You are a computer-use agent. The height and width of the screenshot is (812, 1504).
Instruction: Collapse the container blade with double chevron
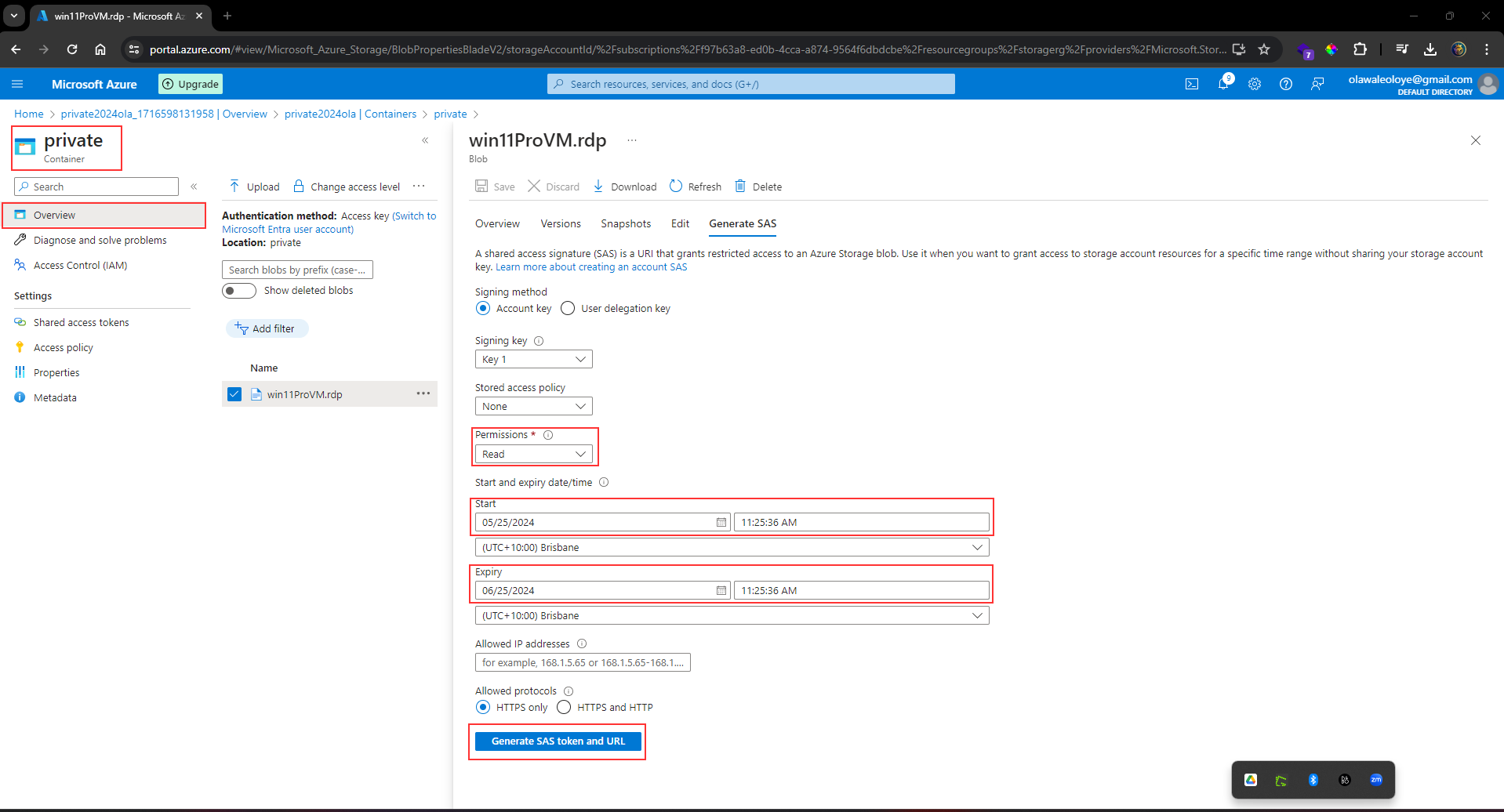(x=425, y=140)
